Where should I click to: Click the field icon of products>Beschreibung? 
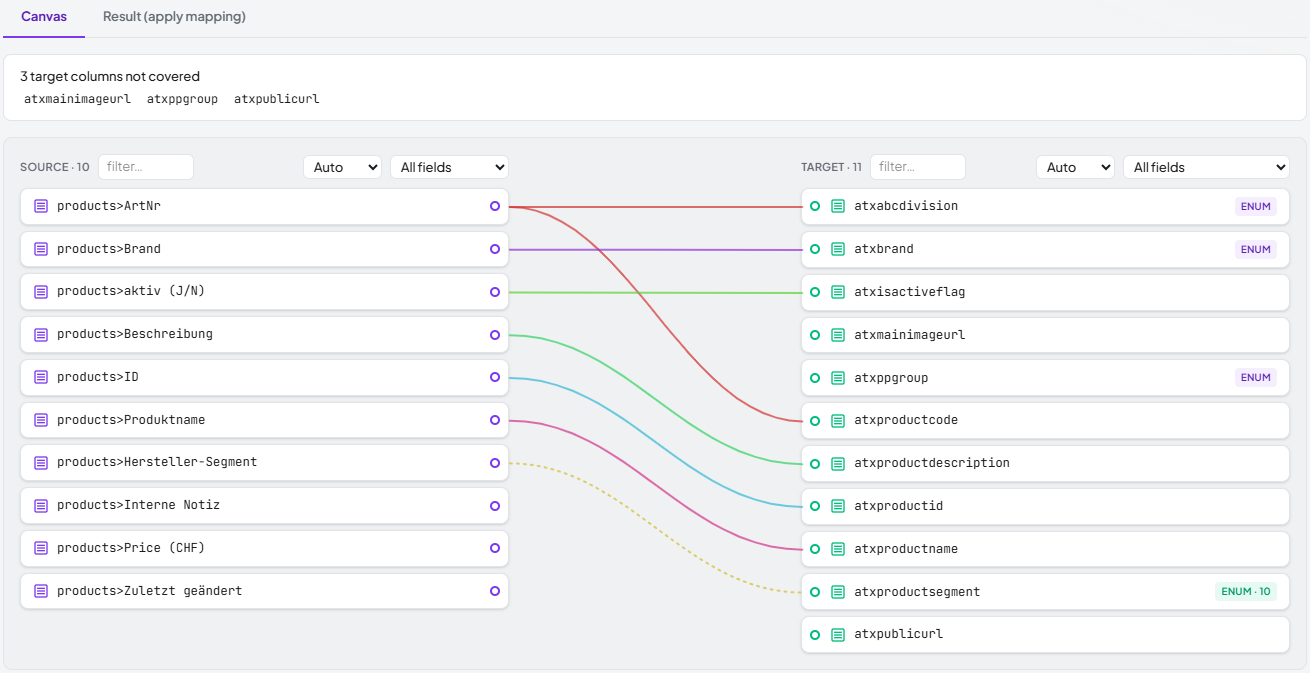[41, 334]
